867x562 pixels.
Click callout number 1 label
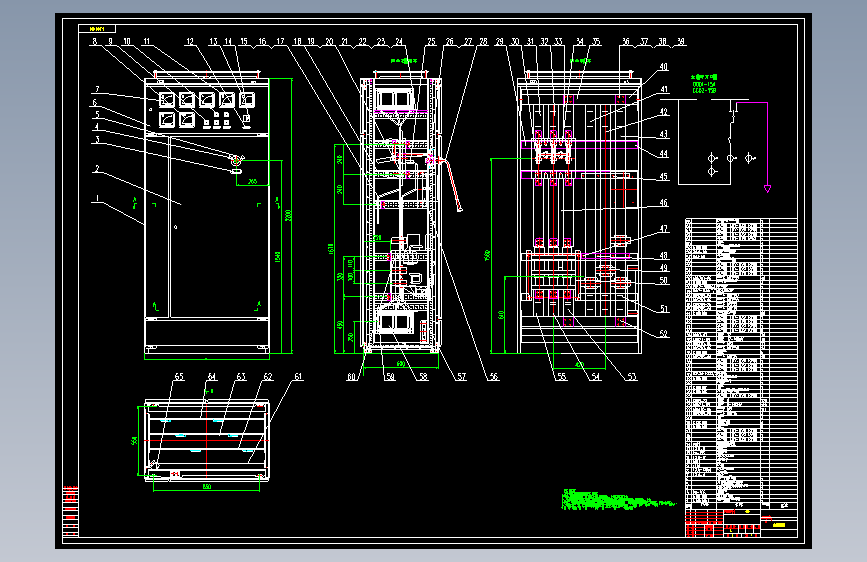point(97,198)
